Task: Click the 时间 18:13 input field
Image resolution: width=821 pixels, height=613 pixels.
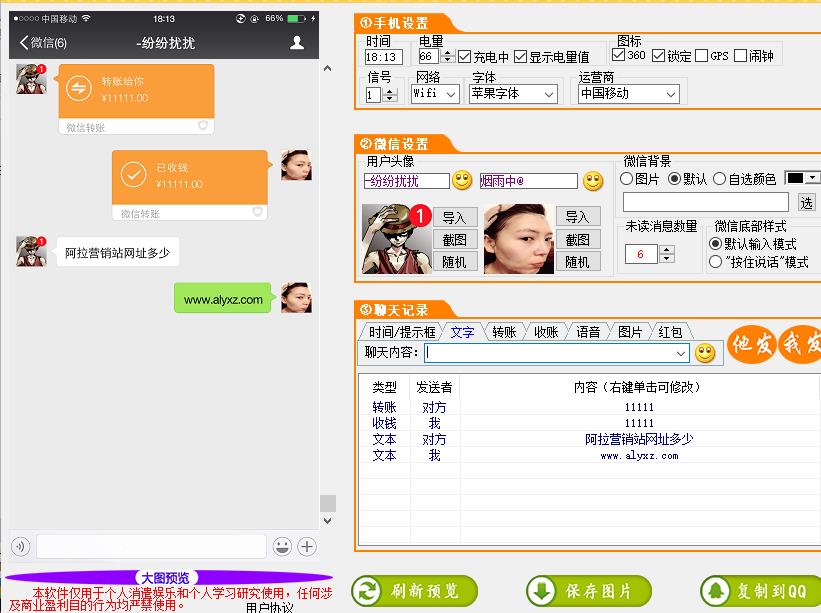Action: pos(383,57)
